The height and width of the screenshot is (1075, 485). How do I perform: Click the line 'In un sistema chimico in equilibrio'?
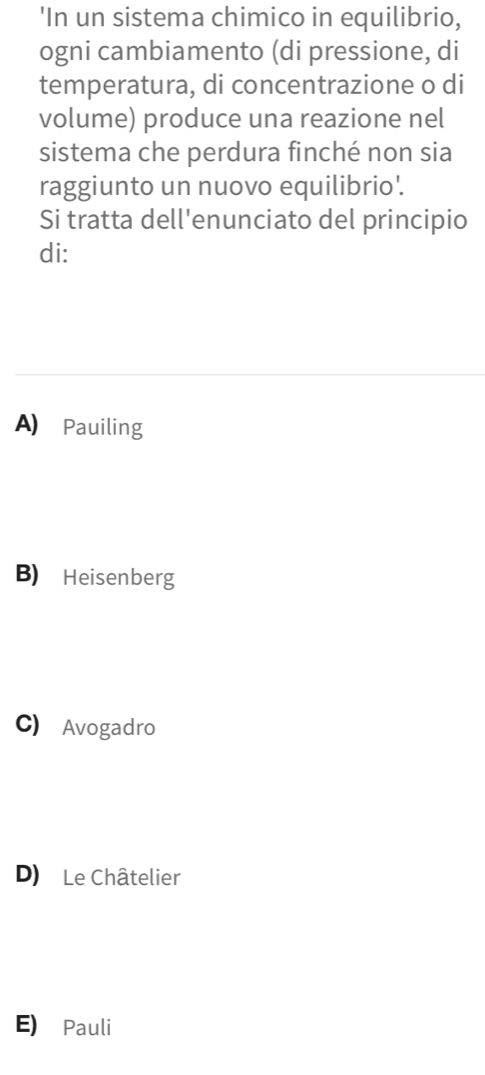pos(250,19)
